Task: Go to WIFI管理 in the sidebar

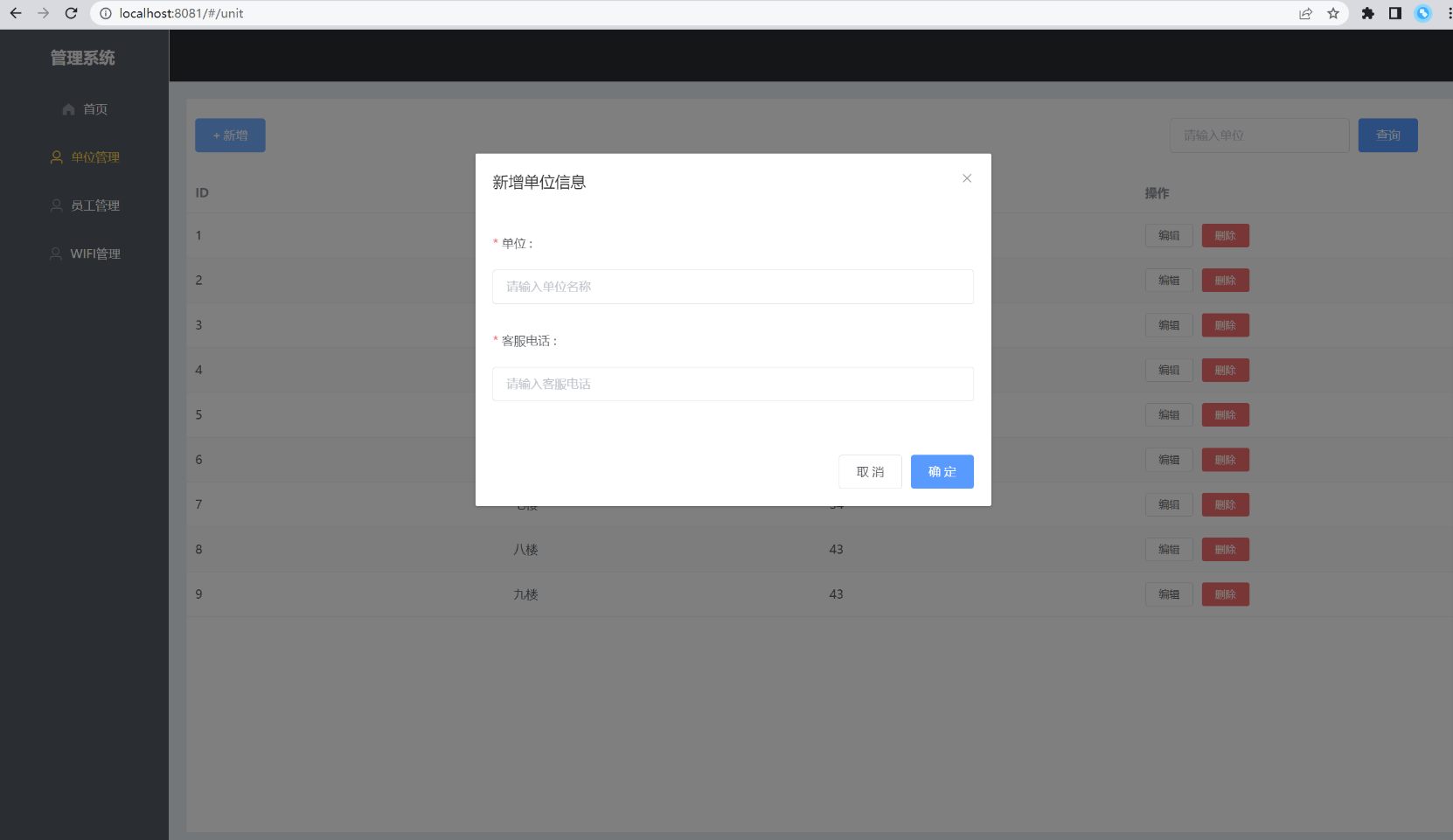Action: point(85,253)
